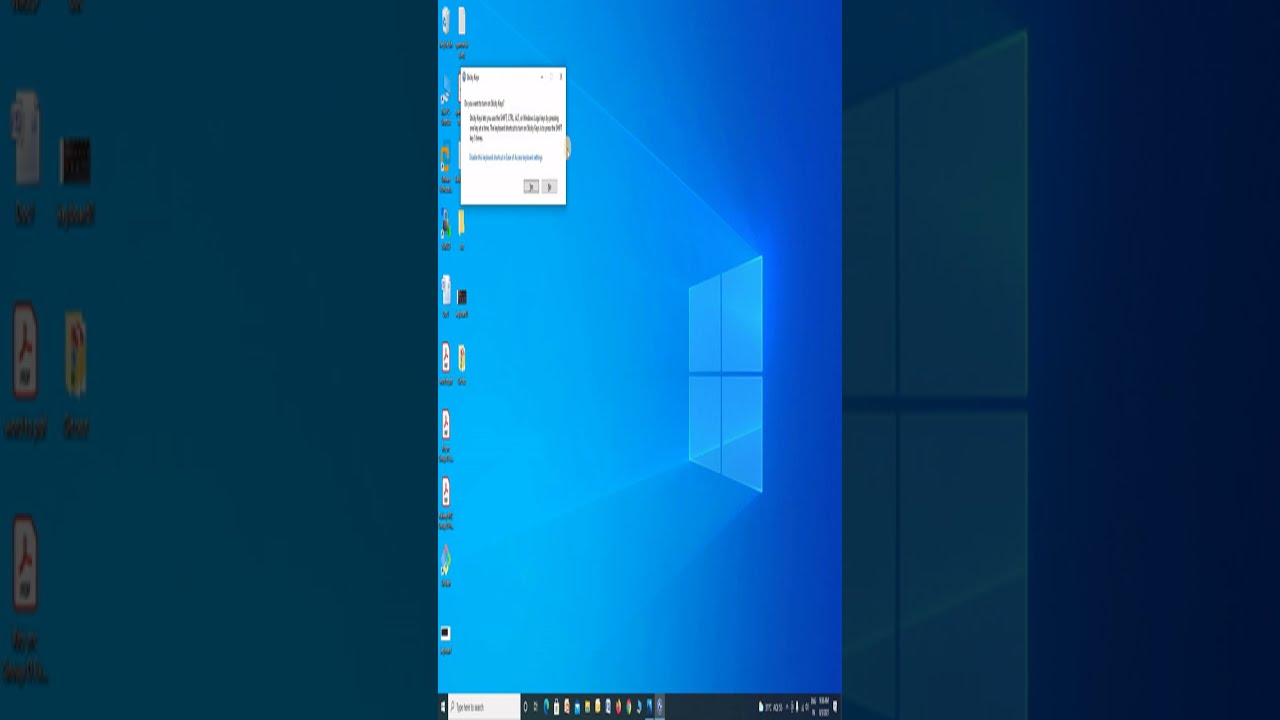Open the Windows Start menu

click(443, 707)
